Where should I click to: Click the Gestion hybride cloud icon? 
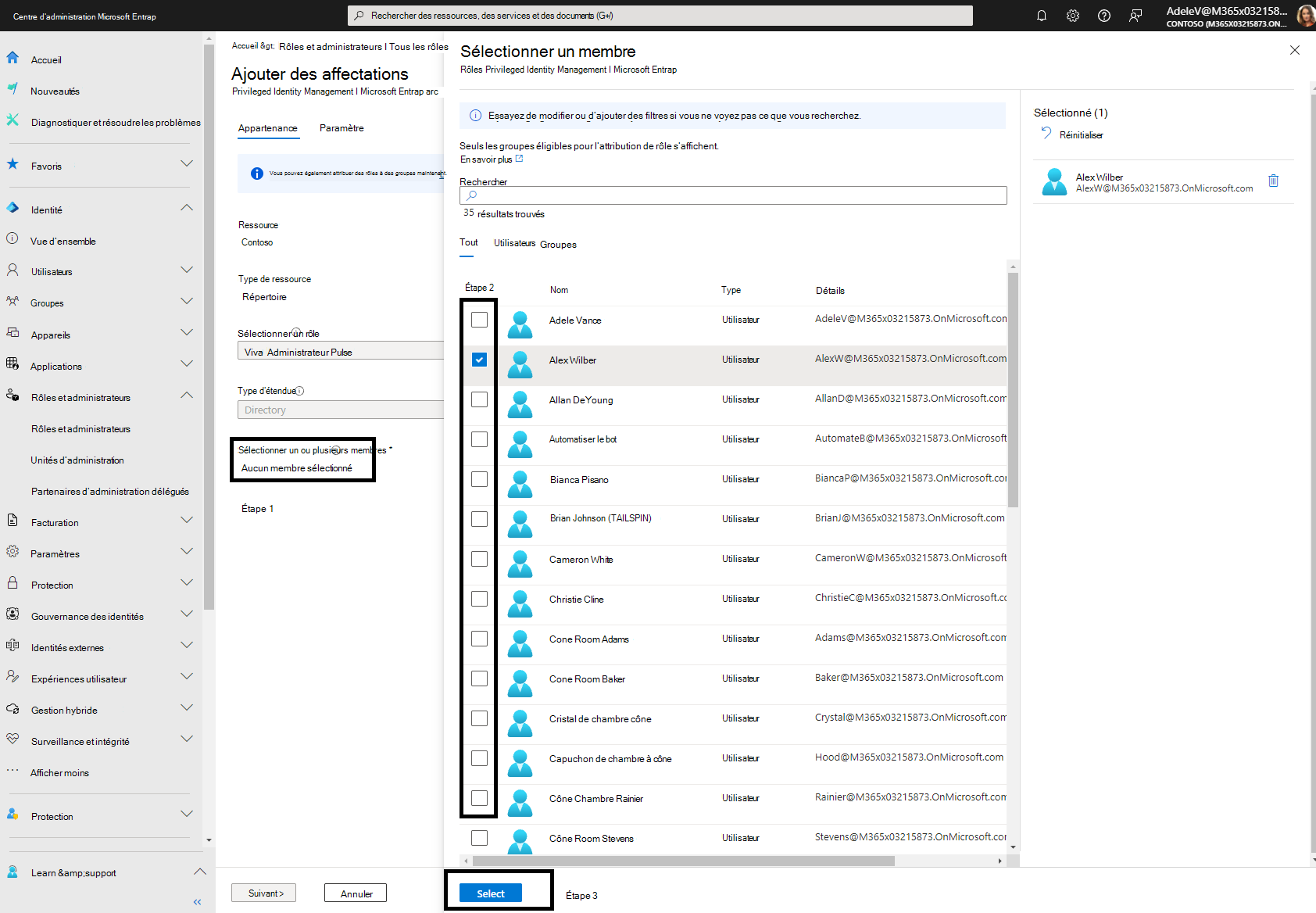point(13,707)
